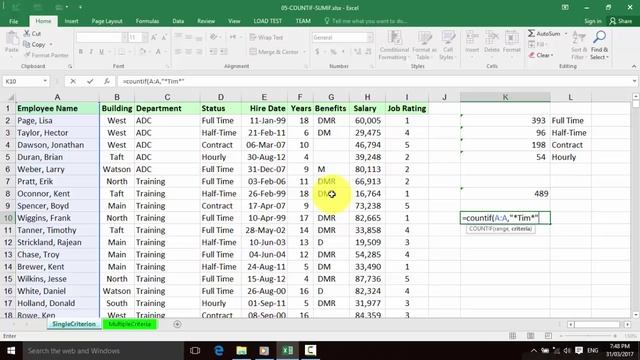Open Insert Function fx dialog
The width and height of the screenshot is (640, 360).
point(107,81)
